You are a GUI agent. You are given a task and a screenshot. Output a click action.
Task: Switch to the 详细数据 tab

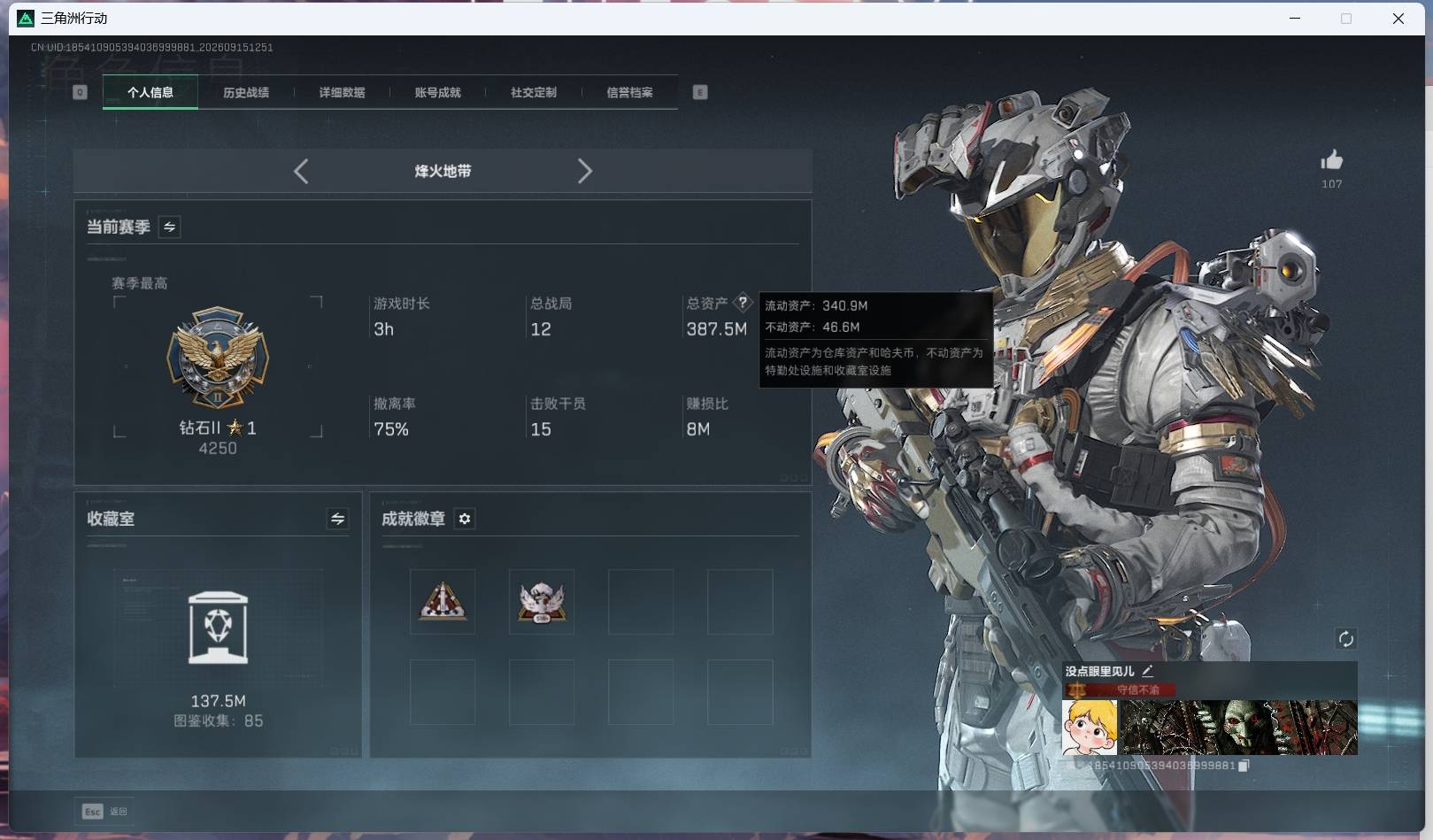pos(342,92)
